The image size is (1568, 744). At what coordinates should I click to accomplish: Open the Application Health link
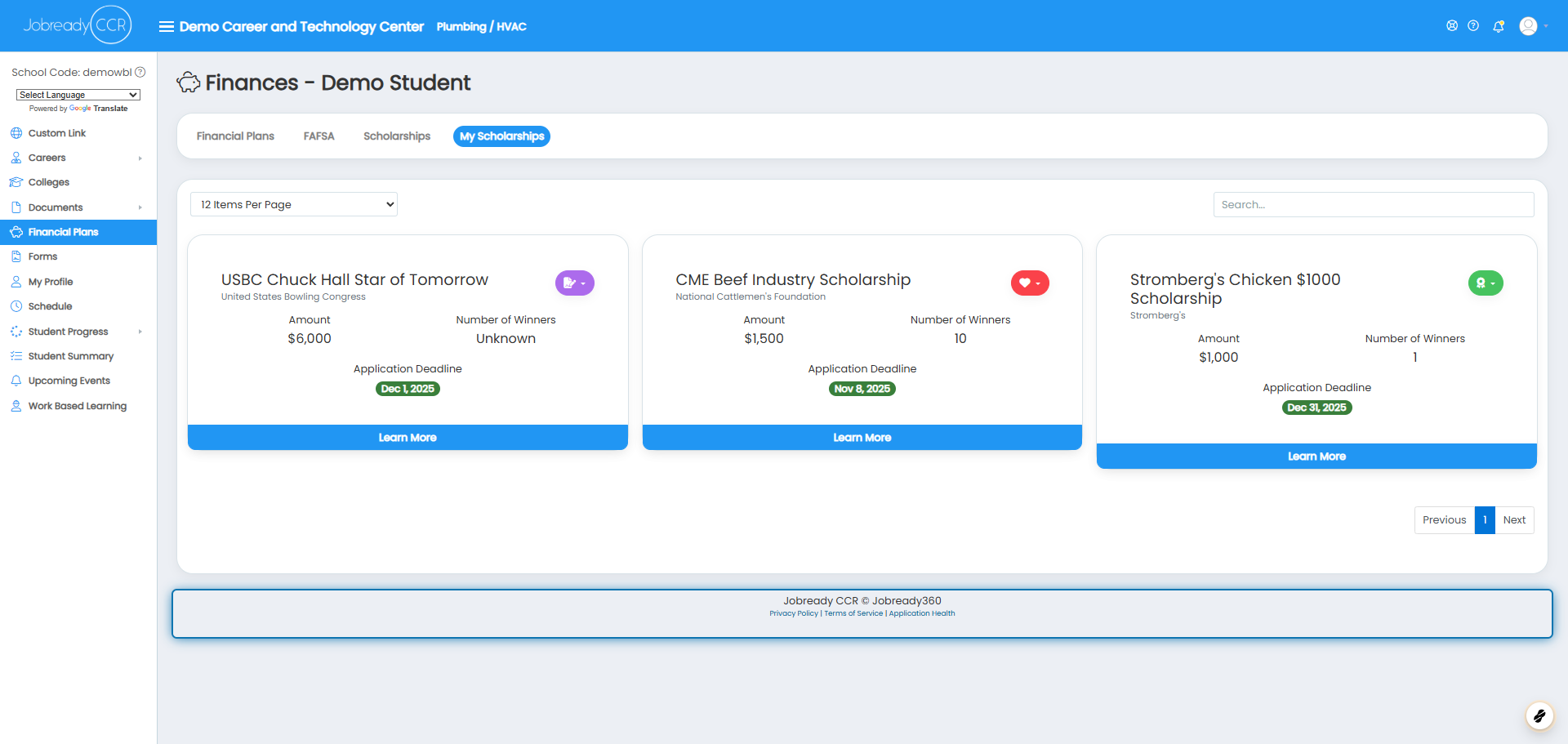tap(922, 613)
